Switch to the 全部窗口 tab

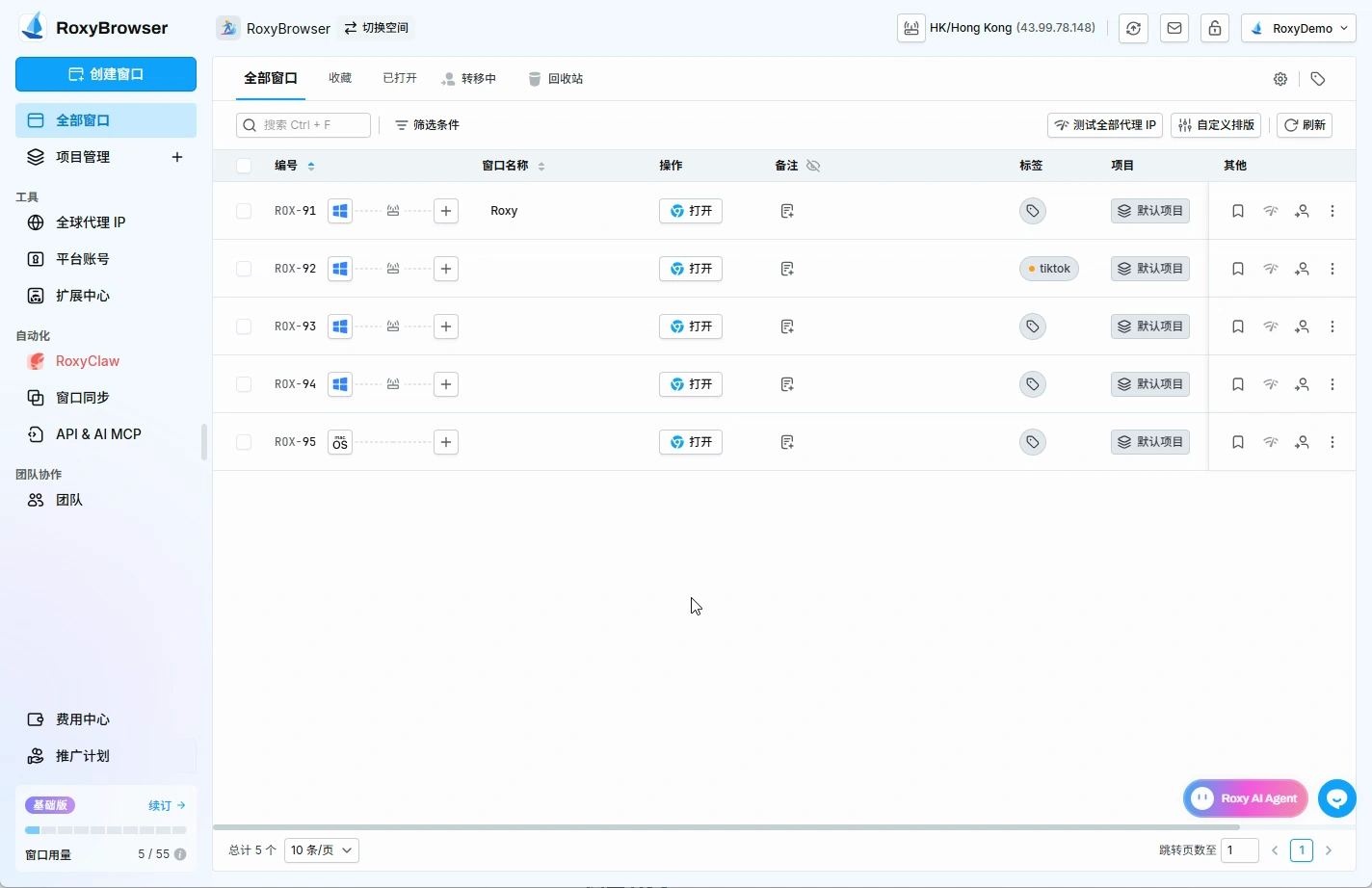[271, 79]
